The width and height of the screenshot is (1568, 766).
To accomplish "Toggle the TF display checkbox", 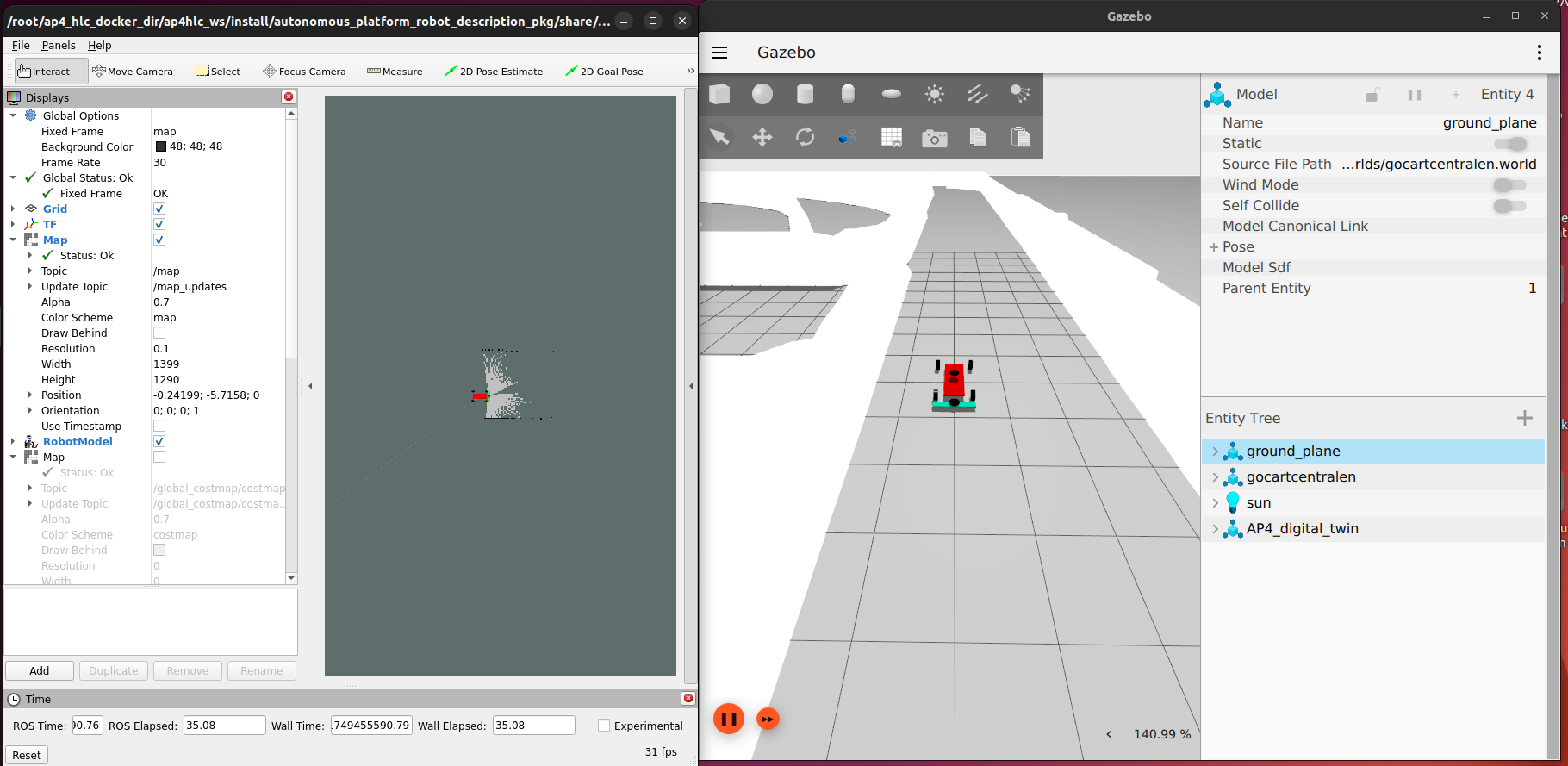I will (x=159, y=224).
